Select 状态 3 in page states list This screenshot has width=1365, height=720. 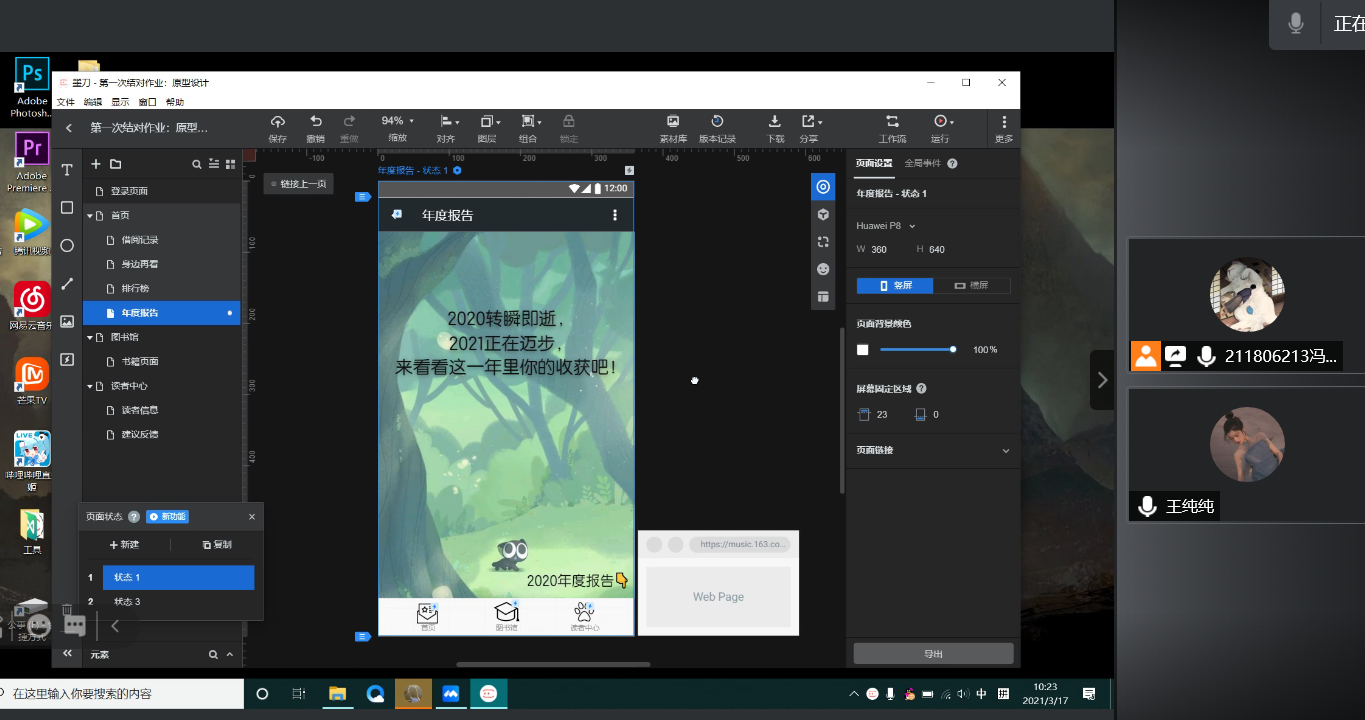pos(178,602)
